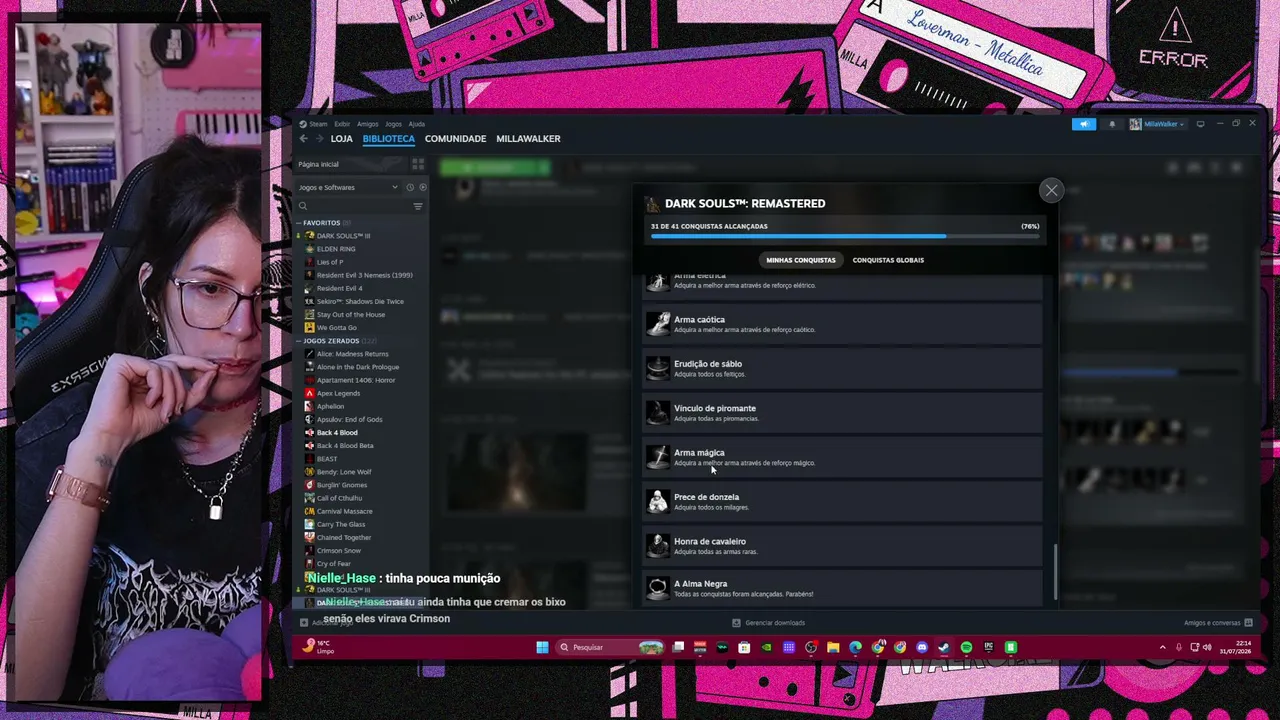Click the Apex Legends game icon
The image size is (1280, 720).
point(310,393)
